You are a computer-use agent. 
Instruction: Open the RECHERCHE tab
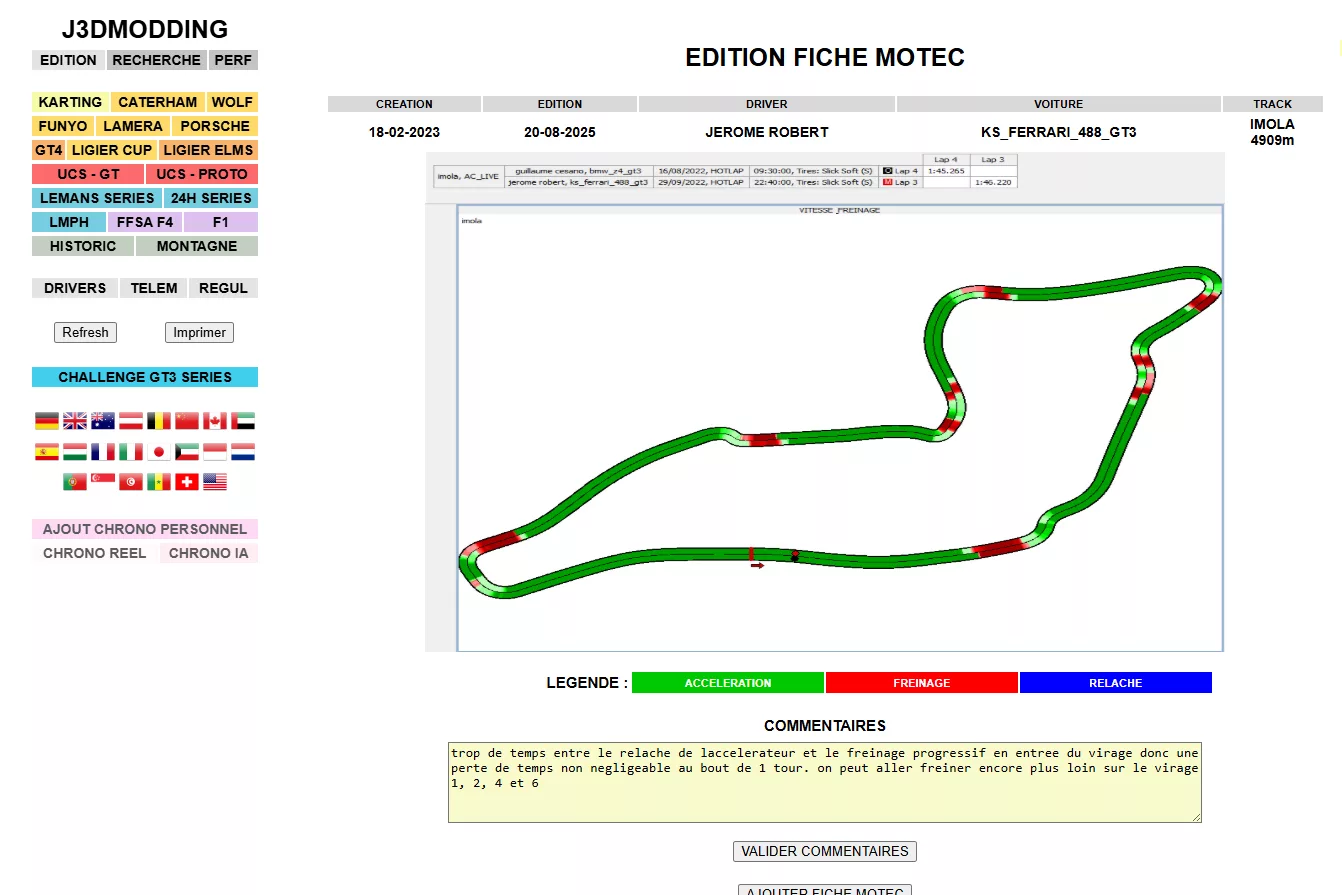click(156, 60)
